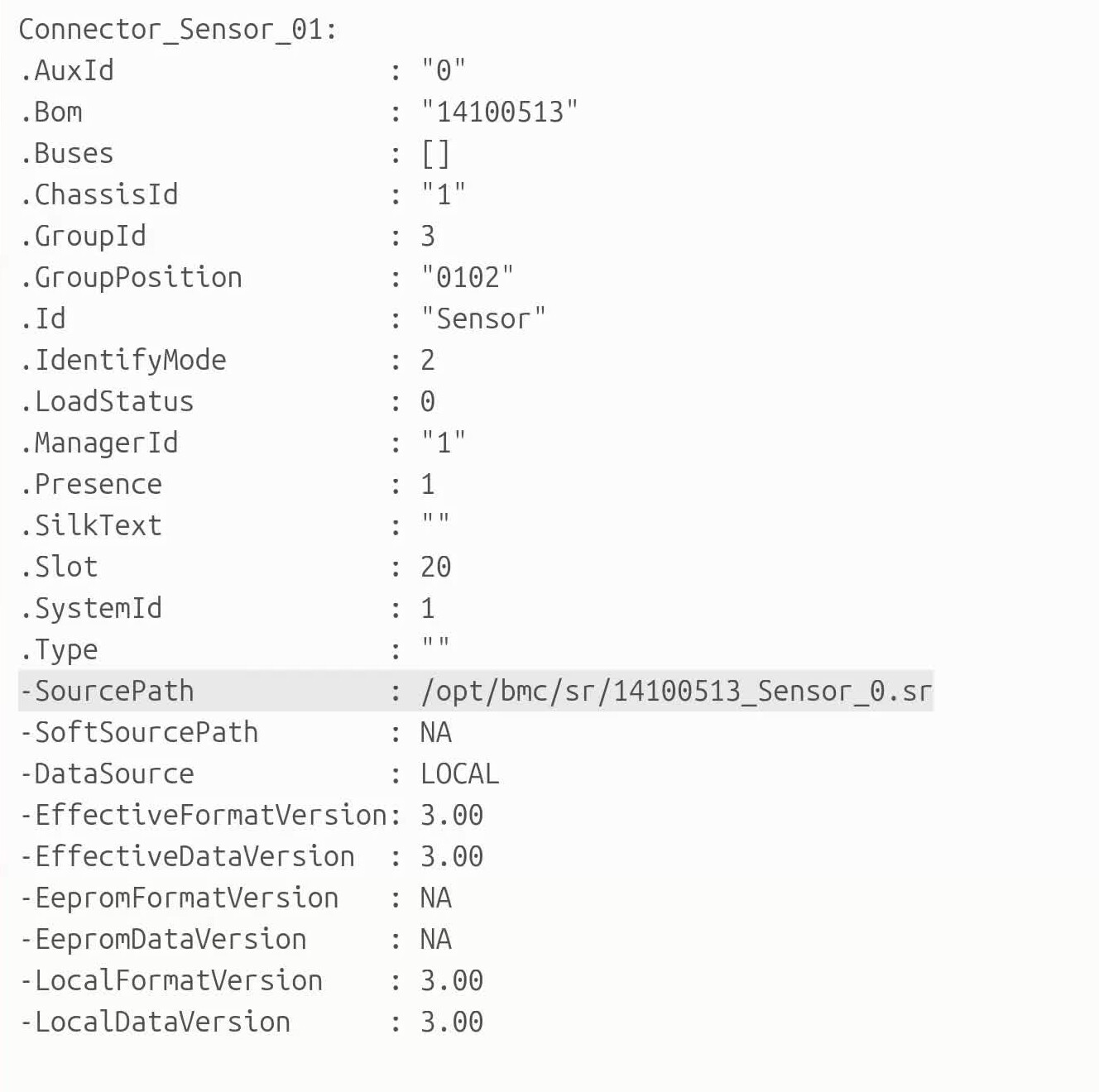1099x1092 pixels.
Task: Click the "Sensor" Id value
Action: point(482,318)
